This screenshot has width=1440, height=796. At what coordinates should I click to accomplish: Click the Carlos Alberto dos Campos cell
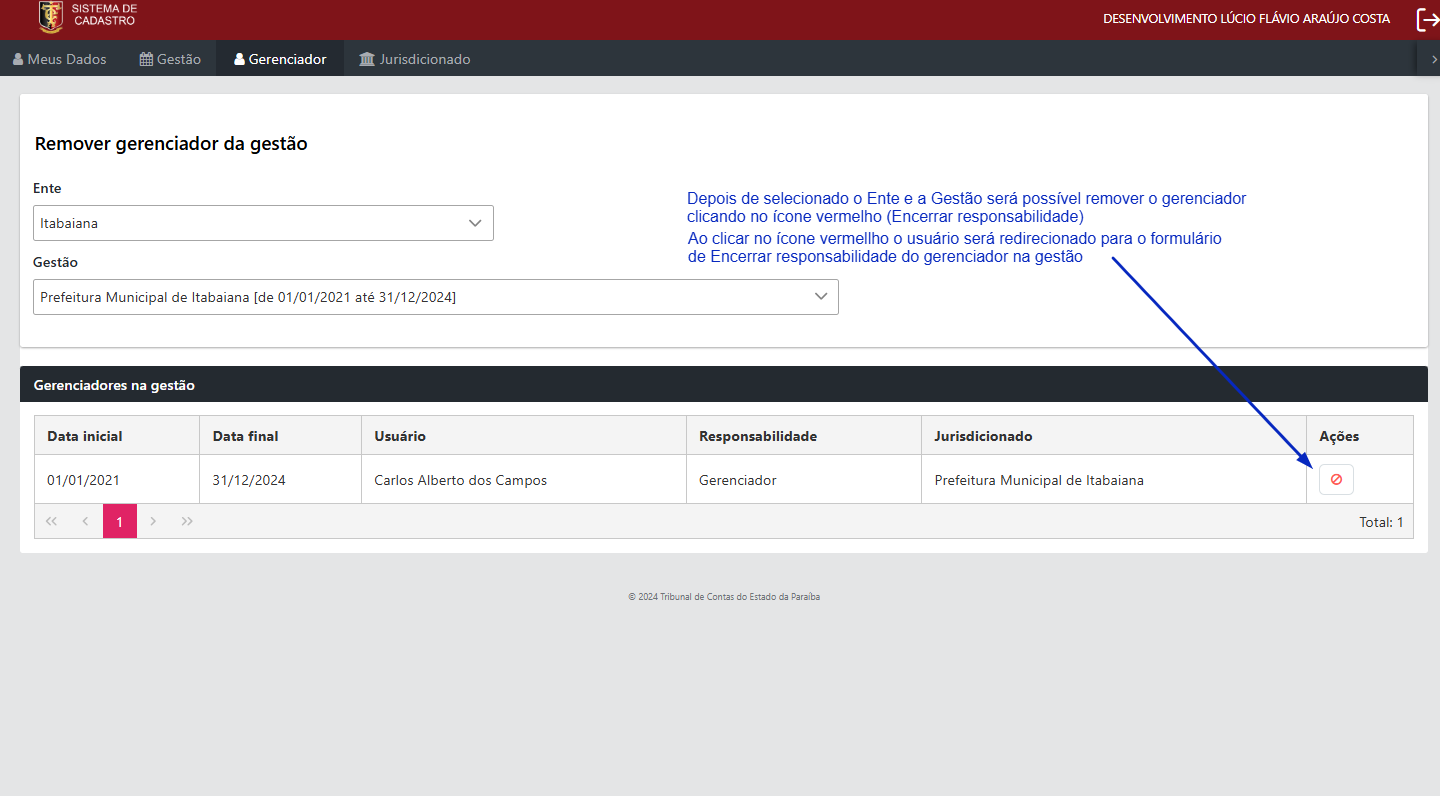point(524,480)
